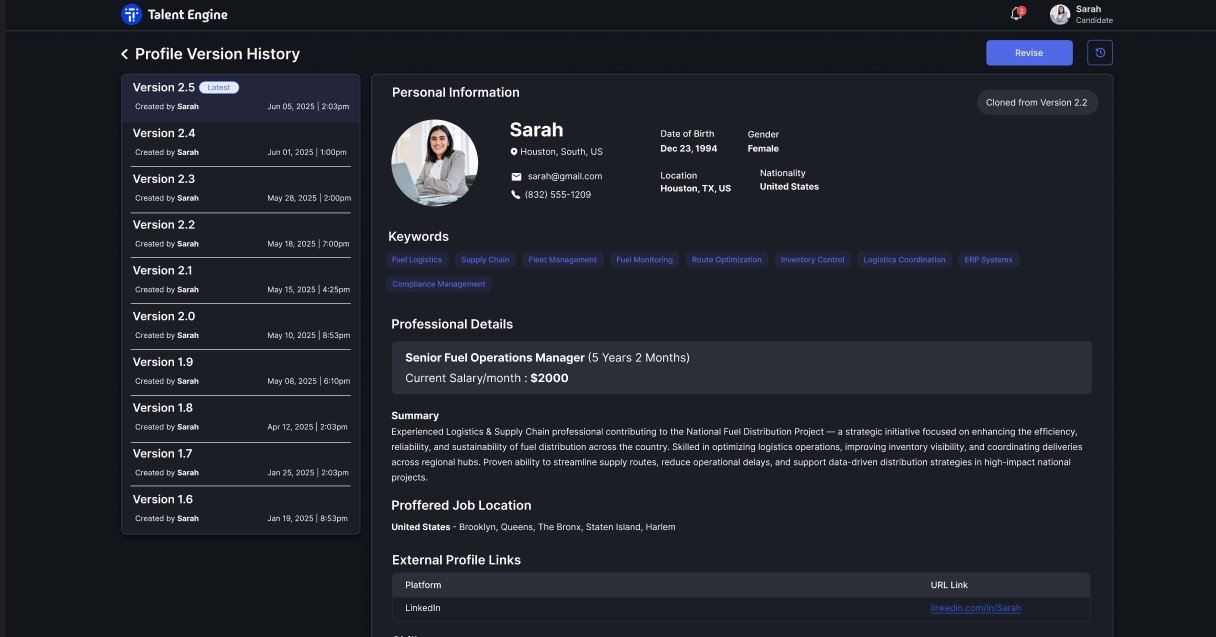Click the email envelope icon
1216x637 pixels.
pyautogui.click(x=516, y=176)
